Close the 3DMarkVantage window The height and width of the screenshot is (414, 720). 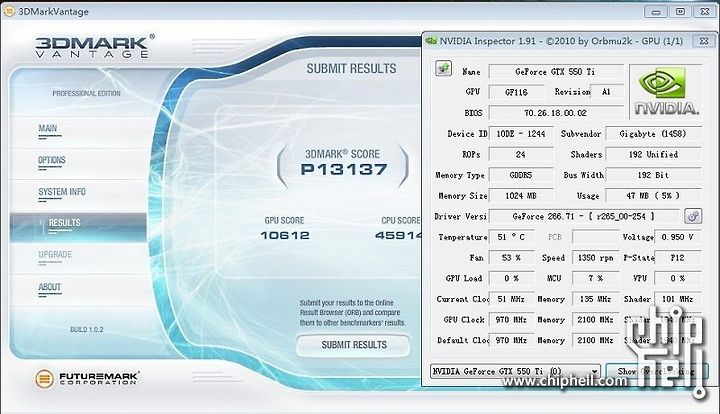click(705, 11)
